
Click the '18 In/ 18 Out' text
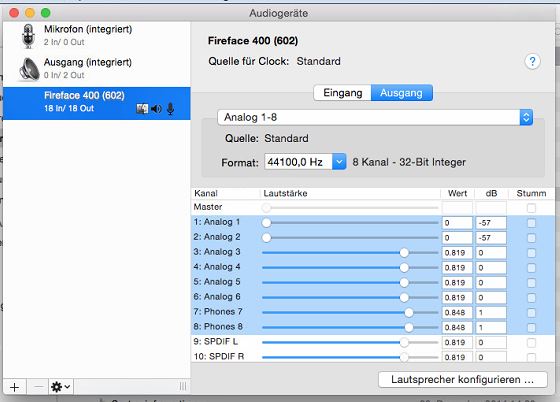(x=69, y=109)
